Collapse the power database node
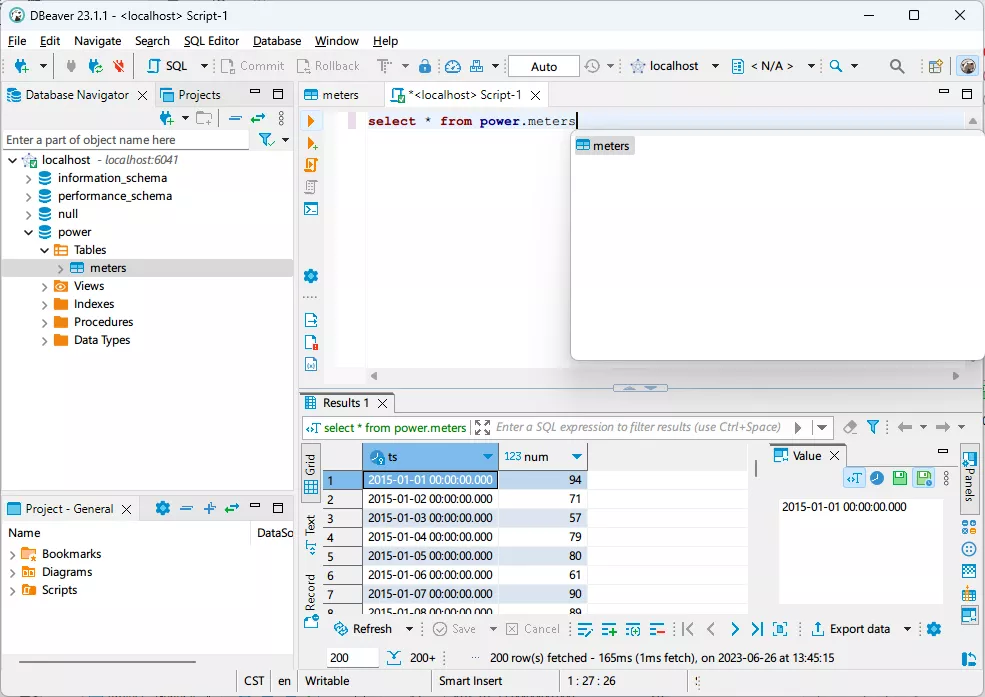This screenshot has height=697, width=985. coord(29,232)
